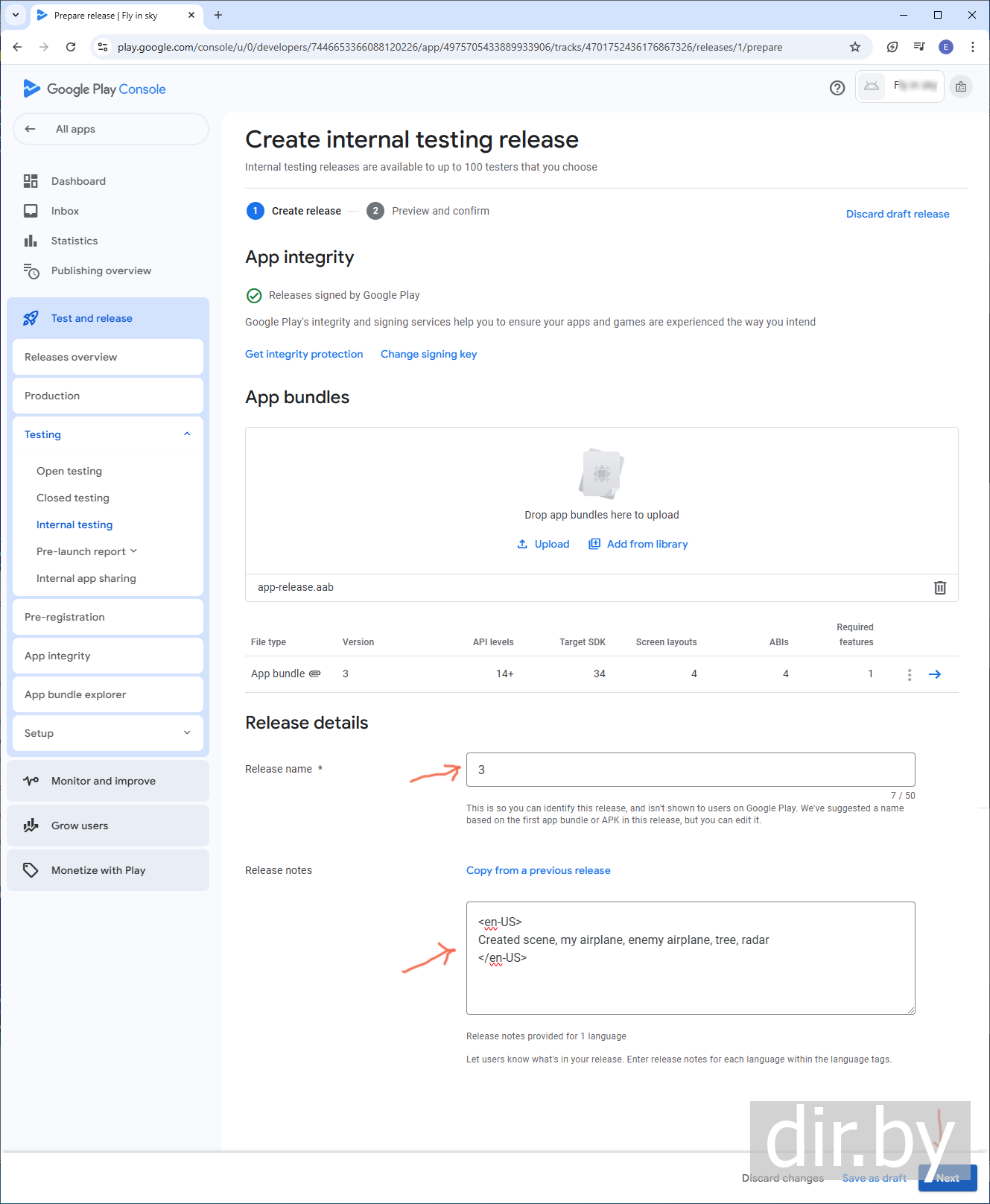Click Copy from a previous release
This screenshot has width=990, height=1204.
coord(538,870)
